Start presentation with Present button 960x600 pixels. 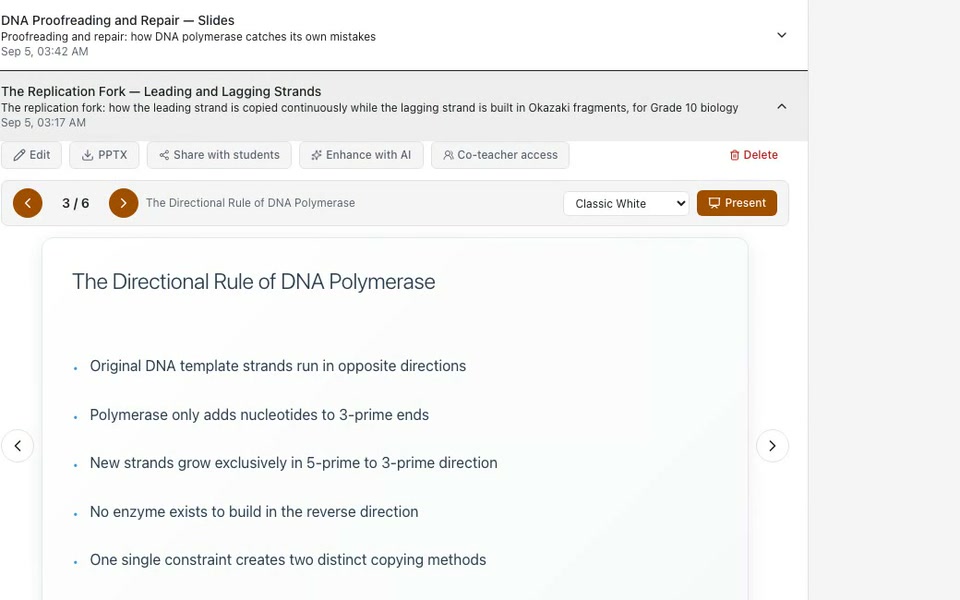tap(737, 203)
